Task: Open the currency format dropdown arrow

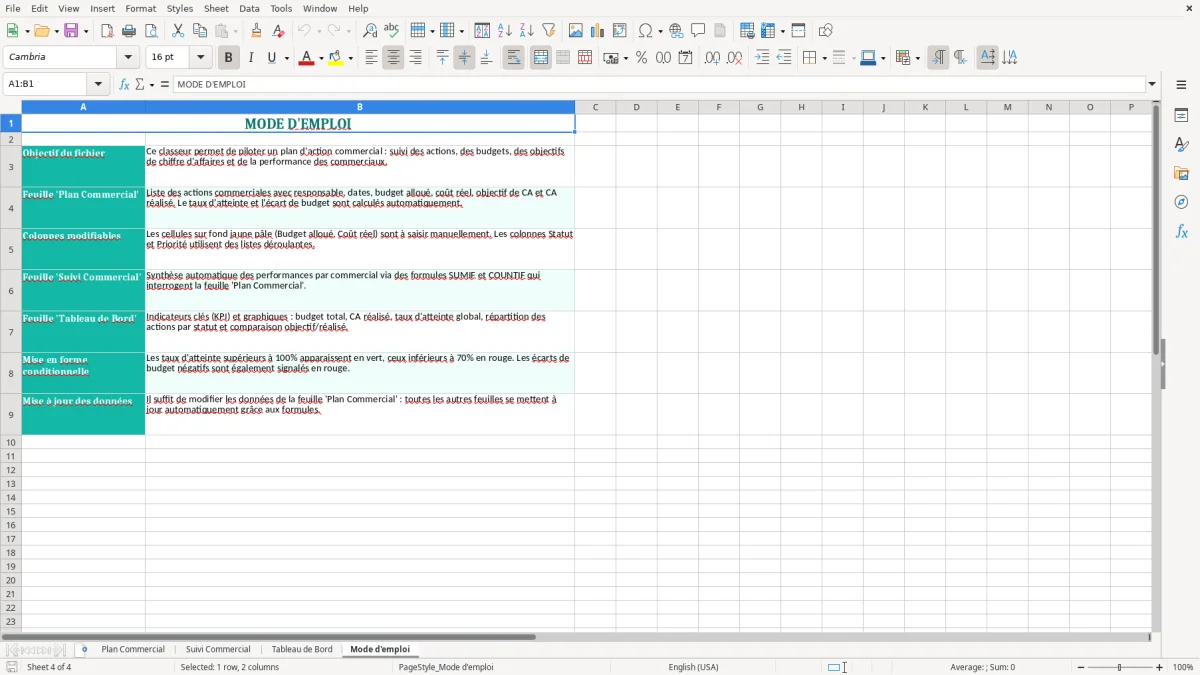Action: (x=626, y=58)
